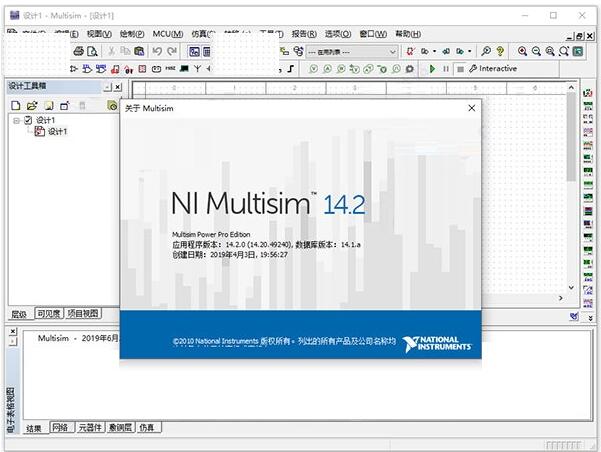The image size is (601, 452).
Task: Switch to the 层级 tab
Action: (19, 314)
